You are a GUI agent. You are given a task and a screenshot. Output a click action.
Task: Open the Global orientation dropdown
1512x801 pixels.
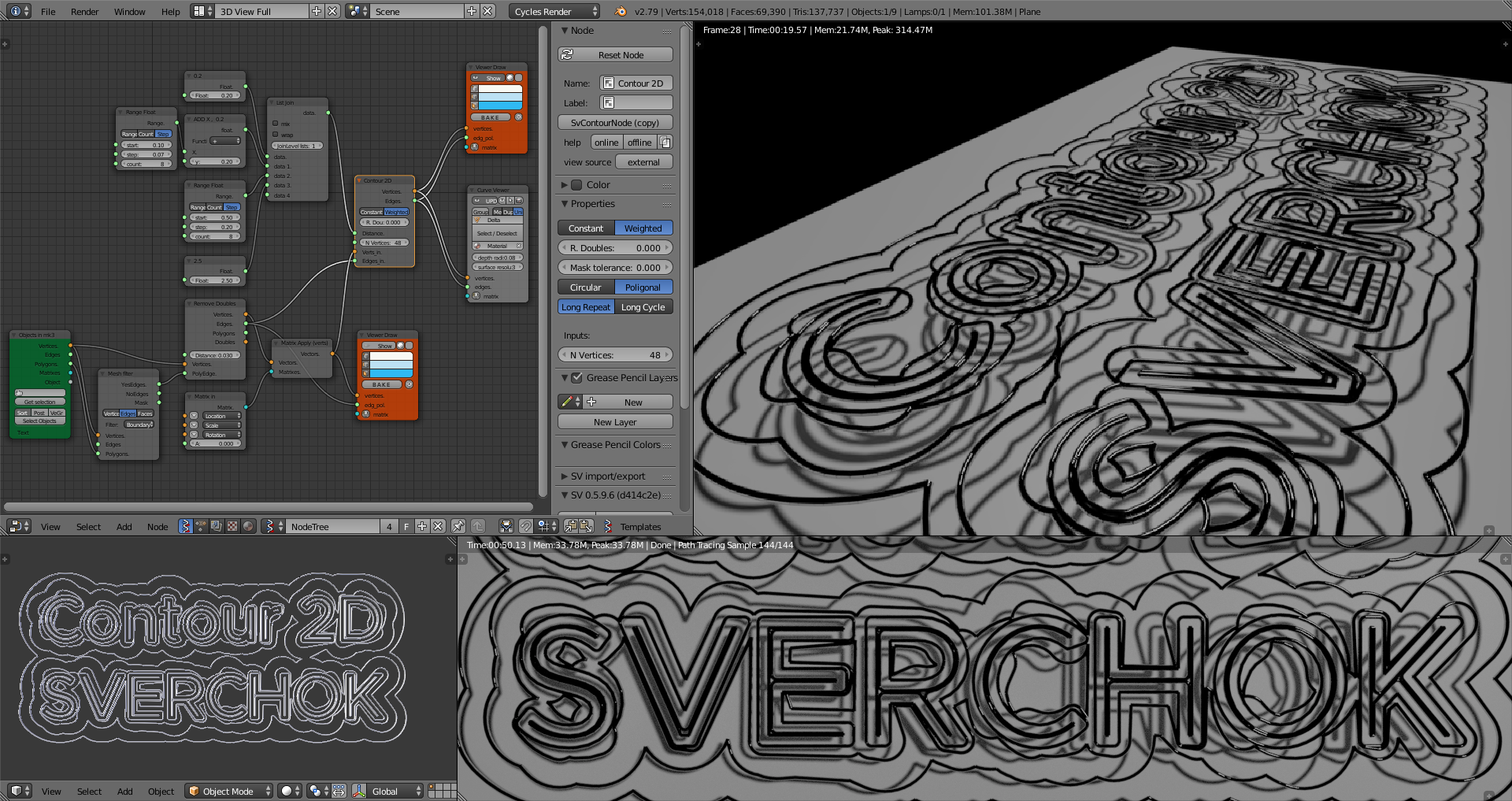396,791
